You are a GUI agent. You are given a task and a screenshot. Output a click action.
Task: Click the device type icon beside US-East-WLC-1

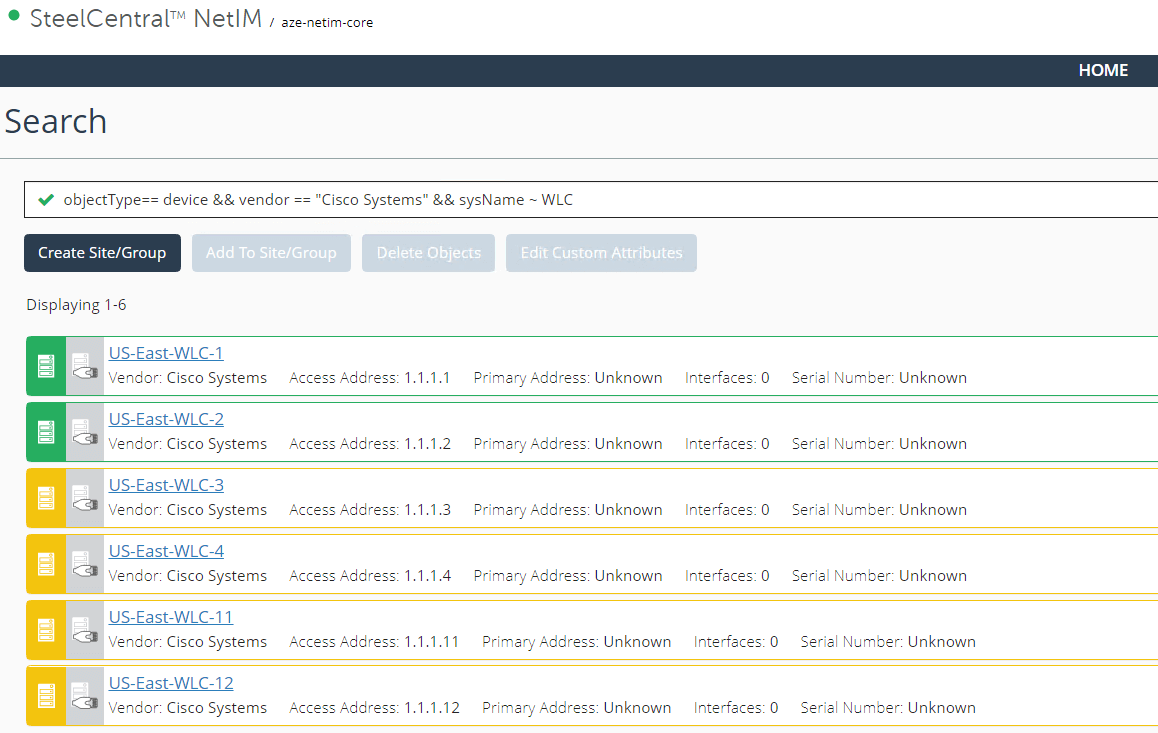(85, 365)
